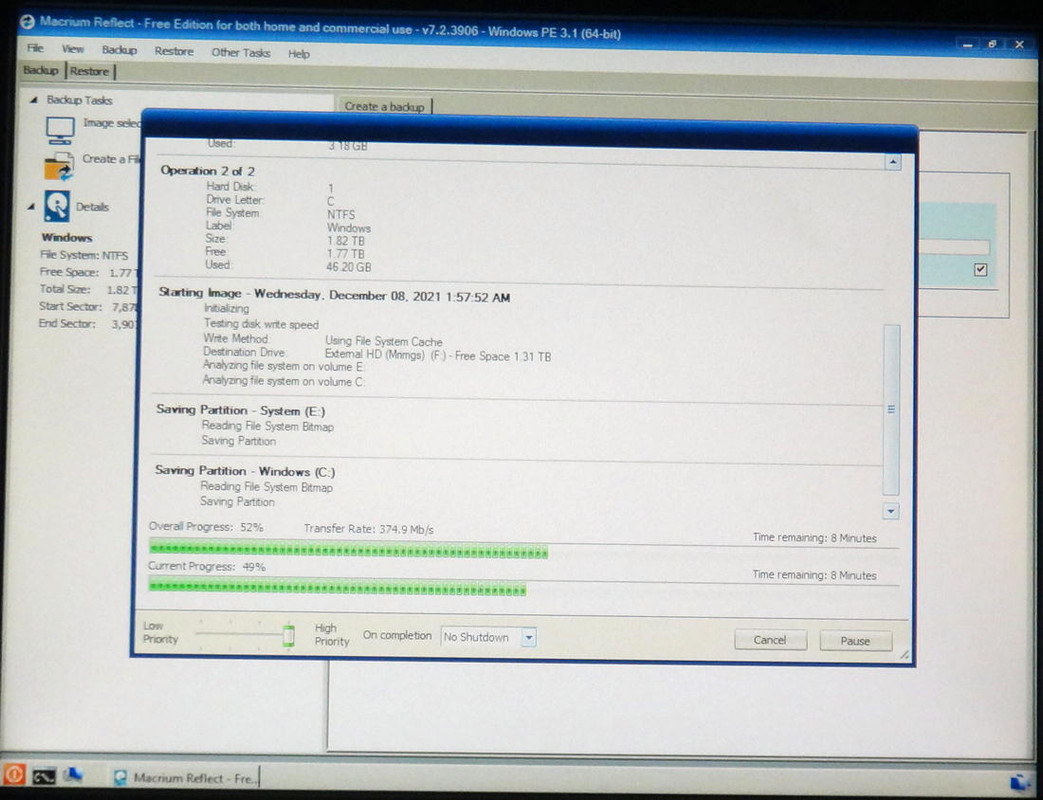Viewport: 1043px width, 800px height.
Task: Switch to the Restore tab below the menu bar
Action: (90, 71)
